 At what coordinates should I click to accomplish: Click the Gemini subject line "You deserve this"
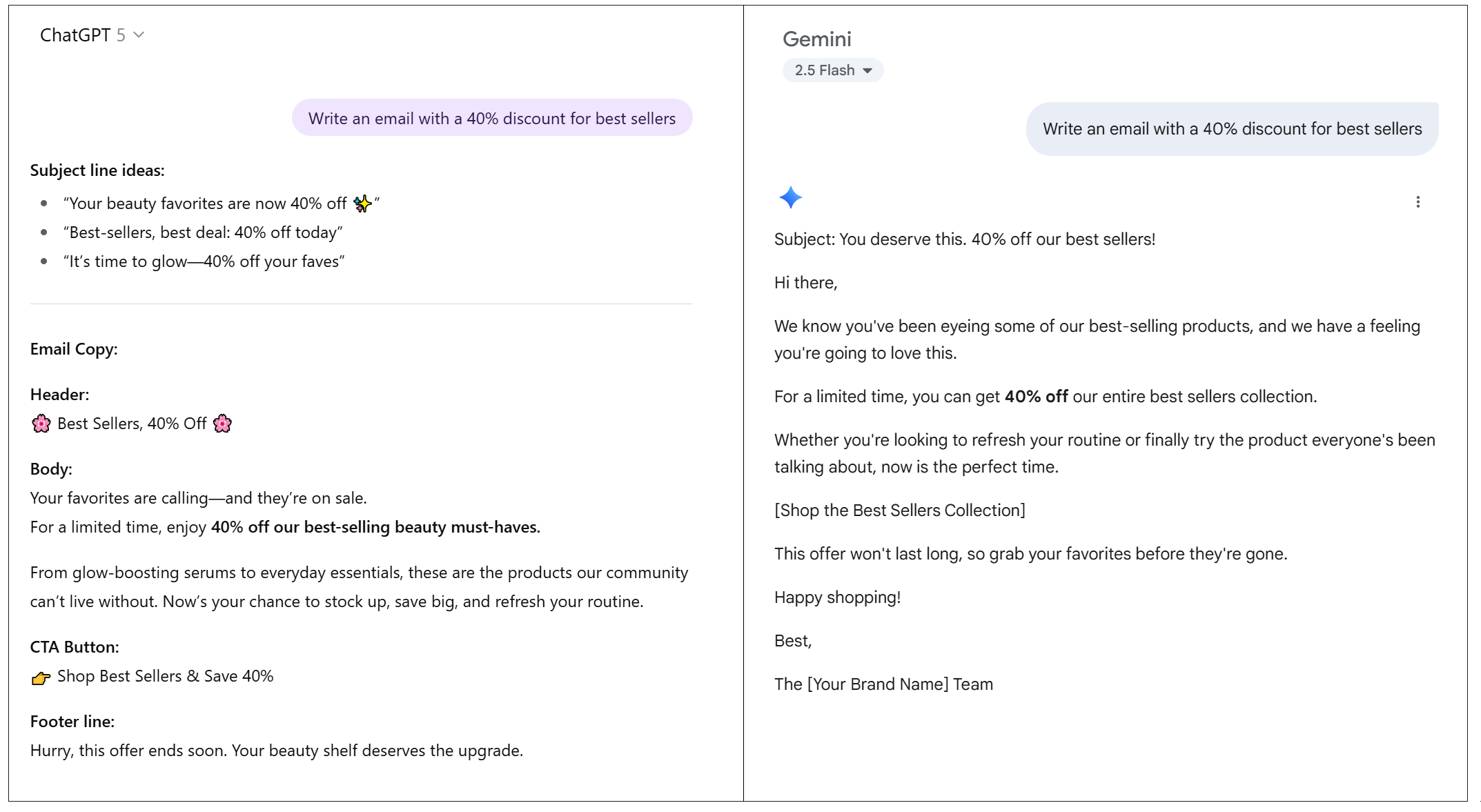coord(964,239)
